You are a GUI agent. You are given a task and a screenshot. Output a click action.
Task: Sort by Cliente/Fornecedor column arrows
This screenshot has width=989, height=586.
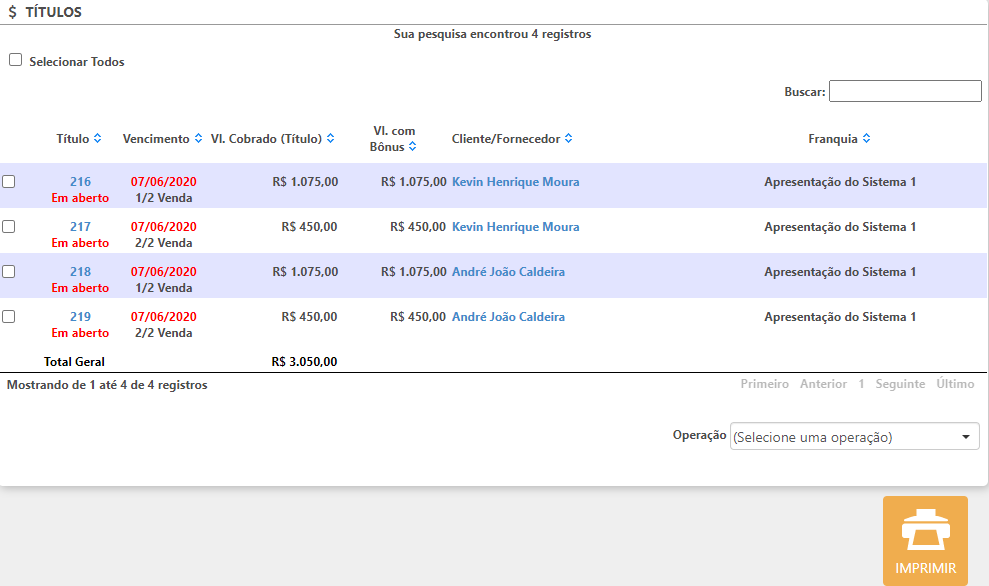[x=570, y=139]
